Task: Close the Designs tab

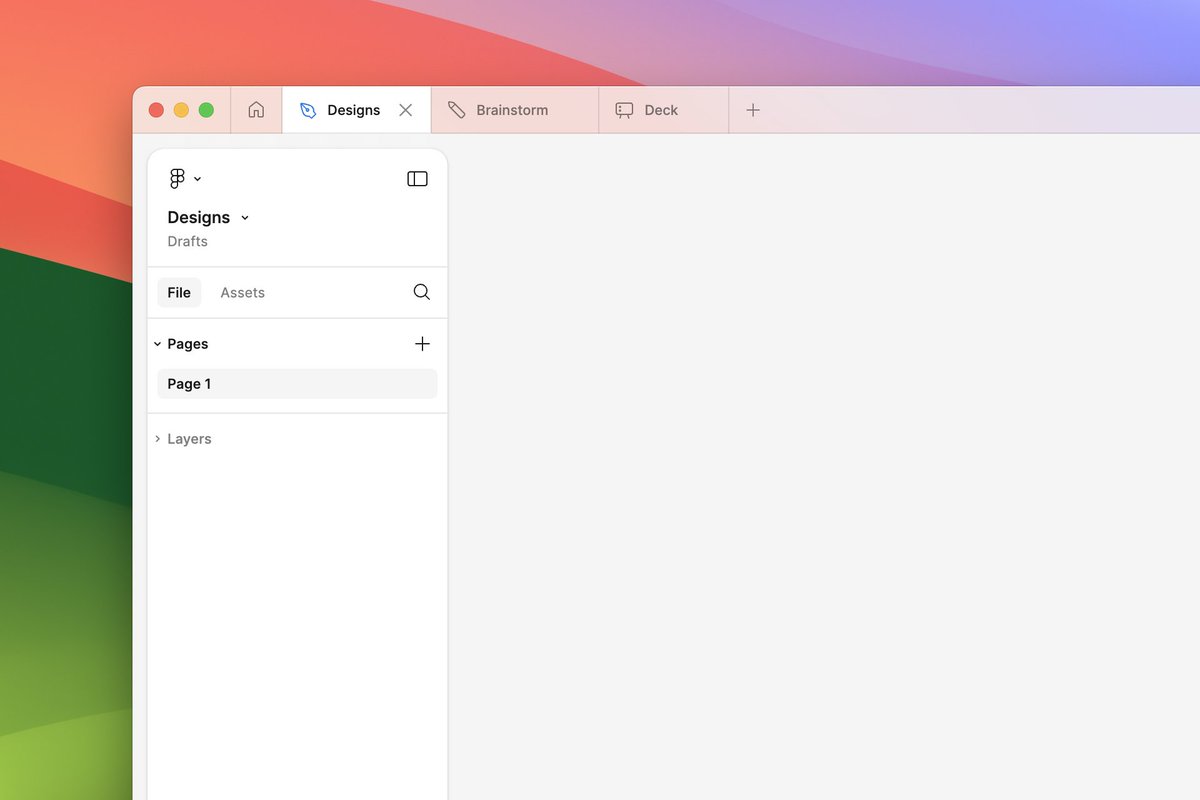Action: click(405, 110)
